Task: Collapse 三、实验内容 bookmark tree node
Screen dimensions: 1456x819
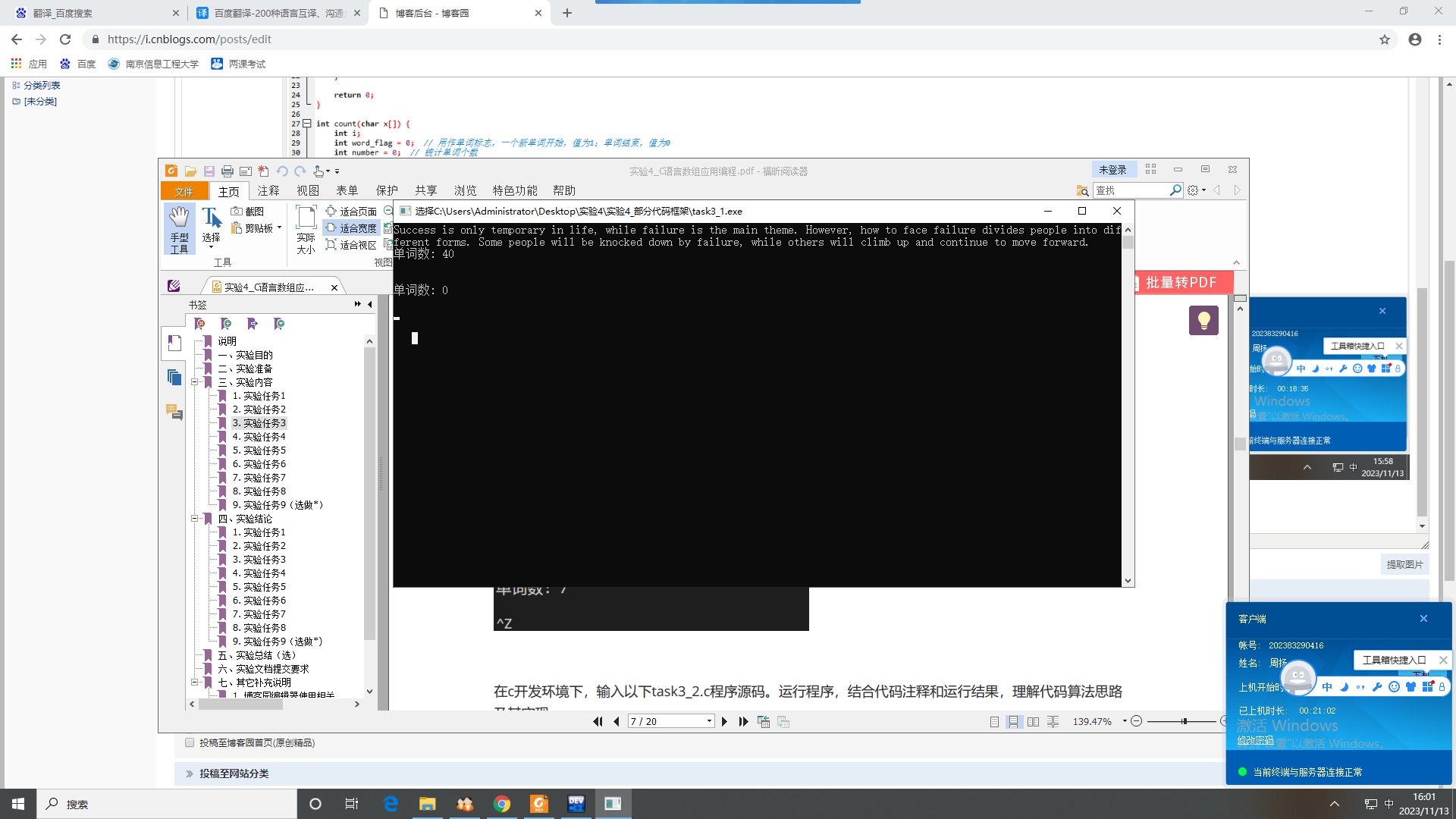Action: click(x=194, y=382)
